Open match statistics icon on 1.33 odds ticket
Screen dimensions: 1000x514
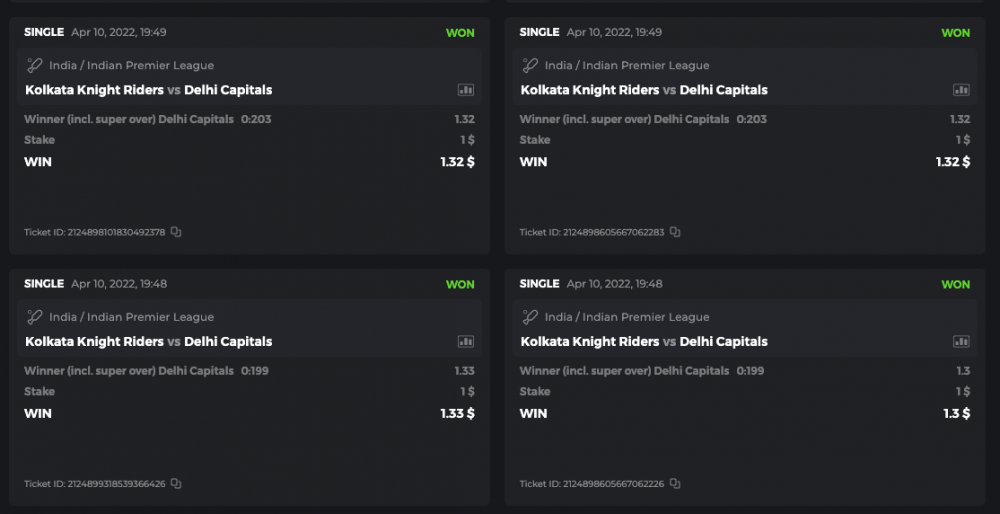466,341
